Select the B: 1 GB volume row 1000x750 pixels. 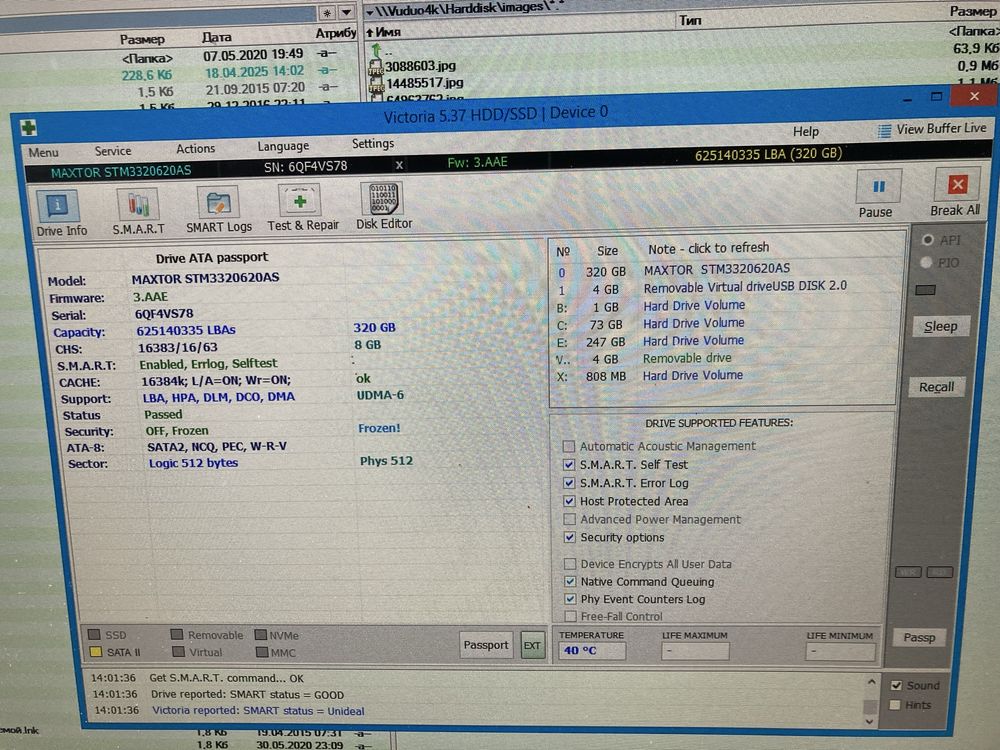point(724,305)
